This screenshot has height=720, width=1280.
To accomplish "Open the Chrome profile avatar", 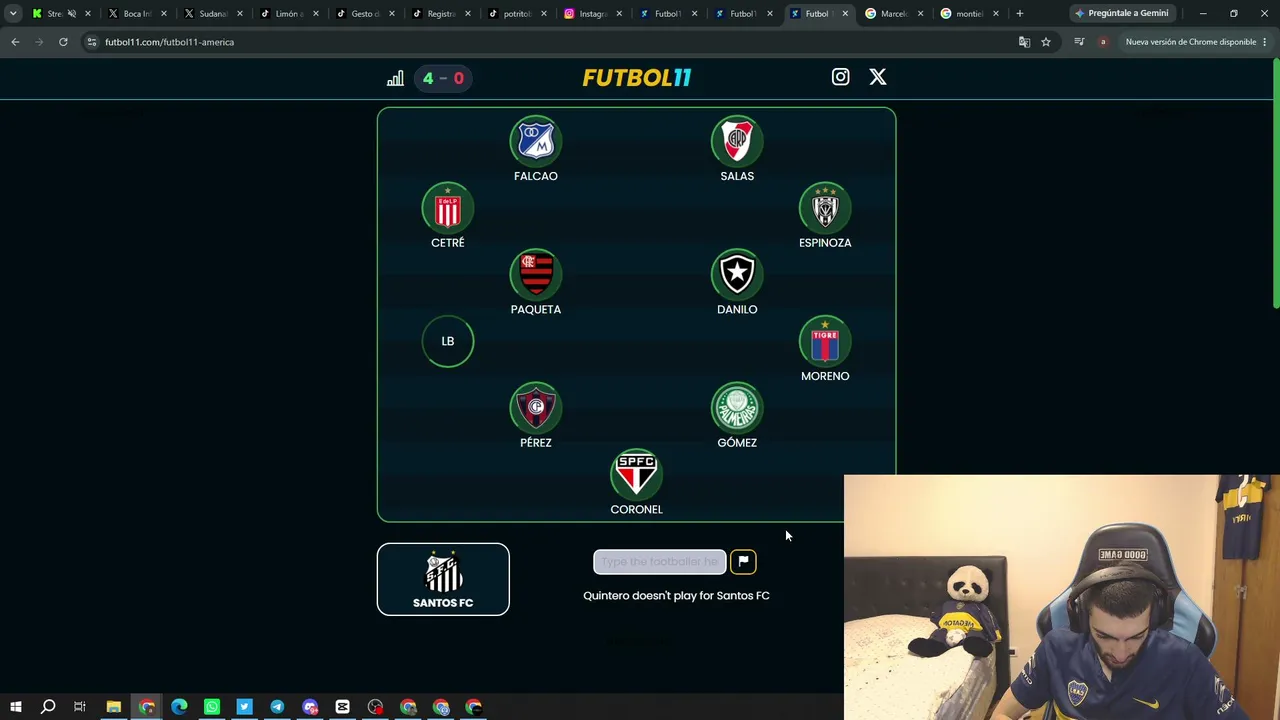I will [1103, 42].
